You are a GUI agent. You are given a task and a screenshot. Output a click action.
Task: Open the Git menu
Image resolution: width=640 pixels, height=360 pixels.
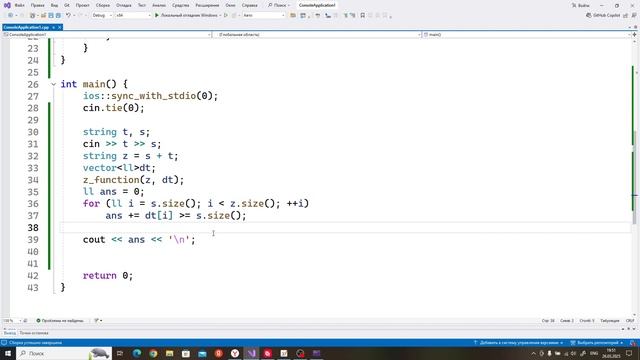(x=67, y=5)
